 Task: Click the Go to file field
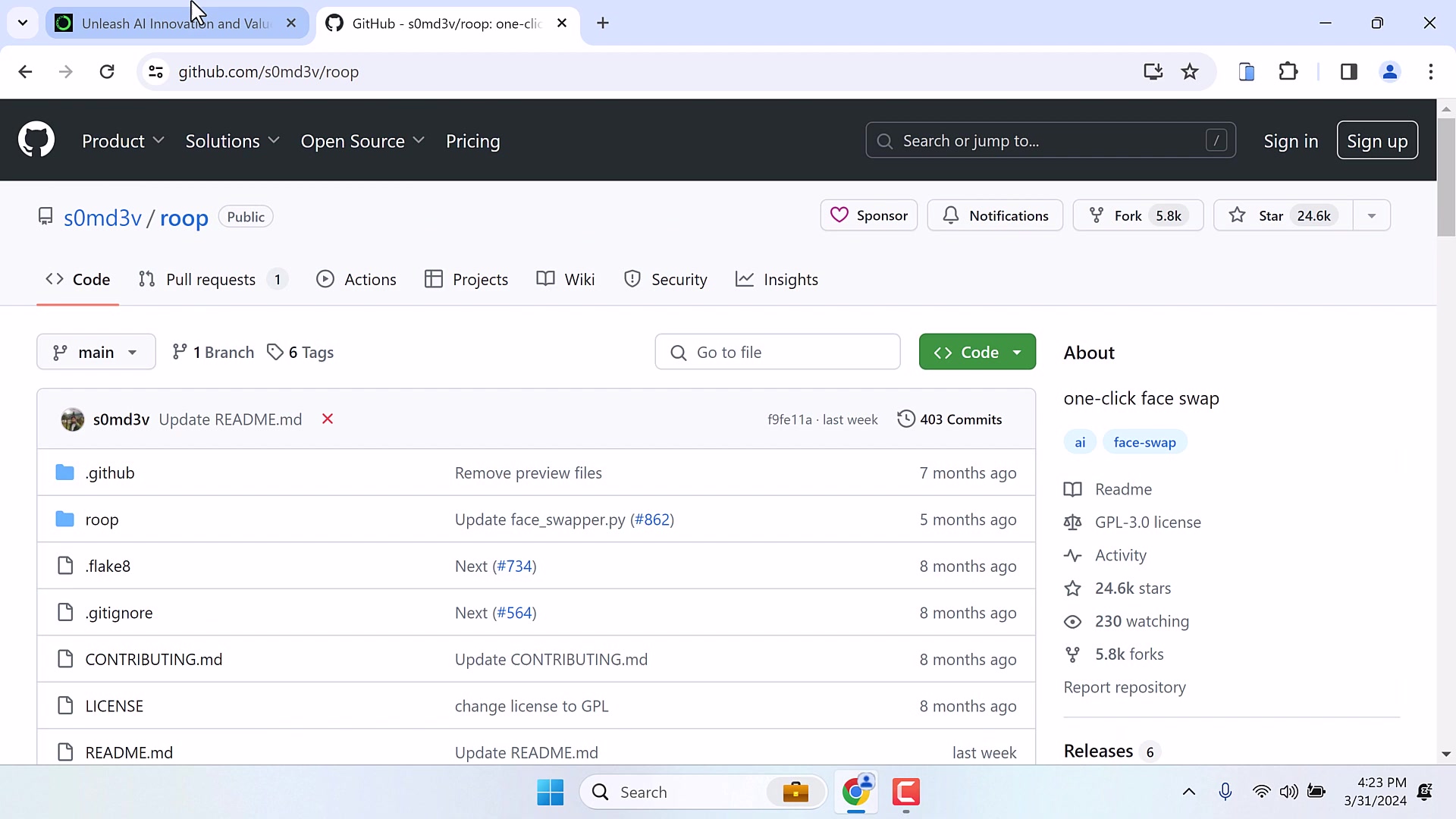coord(777,353)
